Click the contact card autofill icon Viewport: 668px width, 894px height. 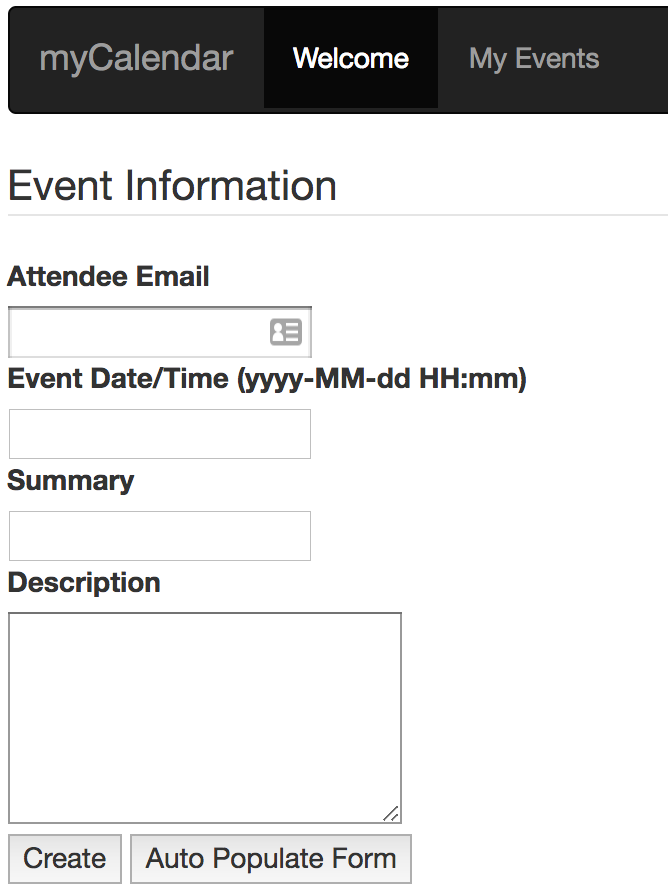(286, 332)
